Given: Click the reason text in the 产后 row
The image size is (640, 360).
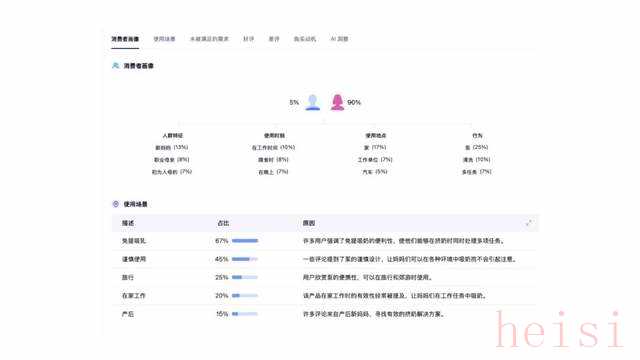Looking at the screenshot, I should tap(373, 314).
